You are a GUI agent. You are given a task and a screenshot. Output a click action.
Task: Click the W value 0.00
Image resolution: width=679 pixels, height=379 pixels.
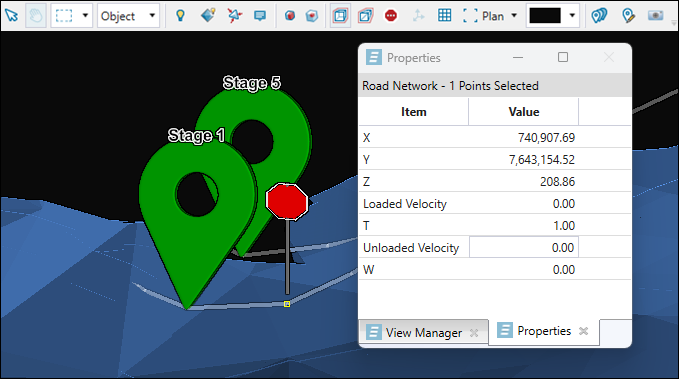click(564, 270)
